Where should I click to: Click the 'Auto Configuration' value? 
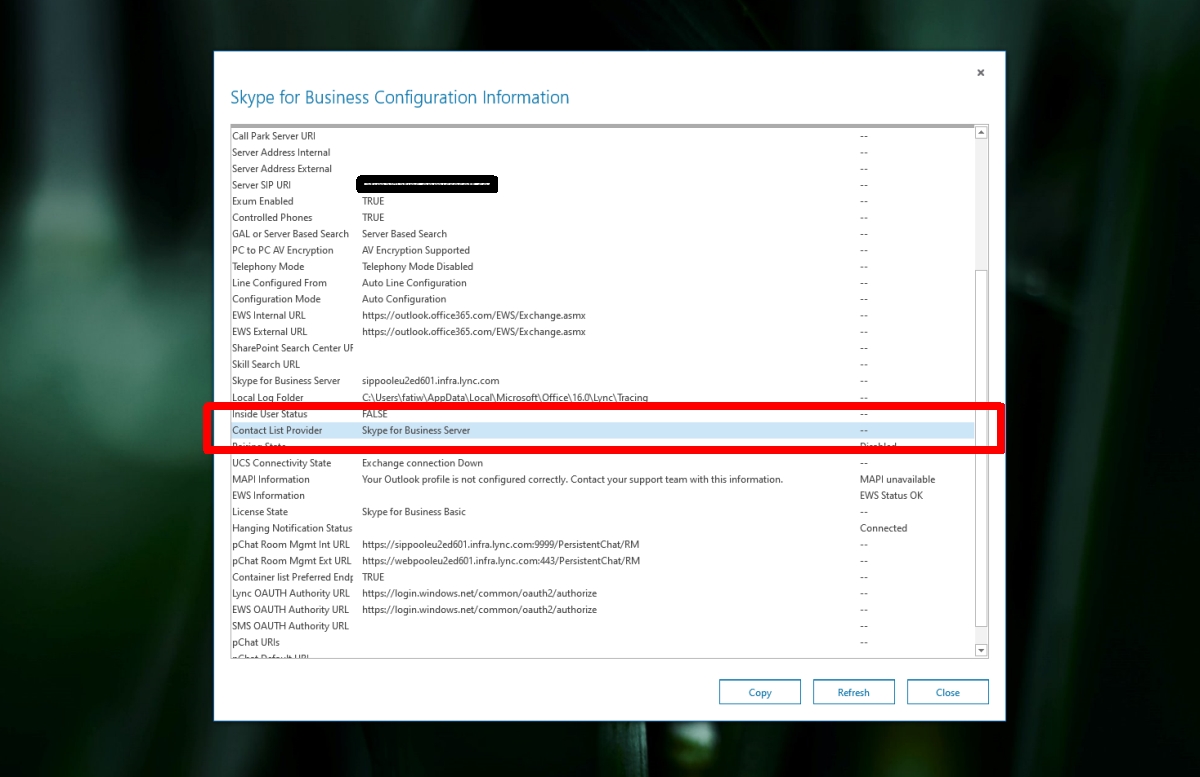(x=404, y=299)
